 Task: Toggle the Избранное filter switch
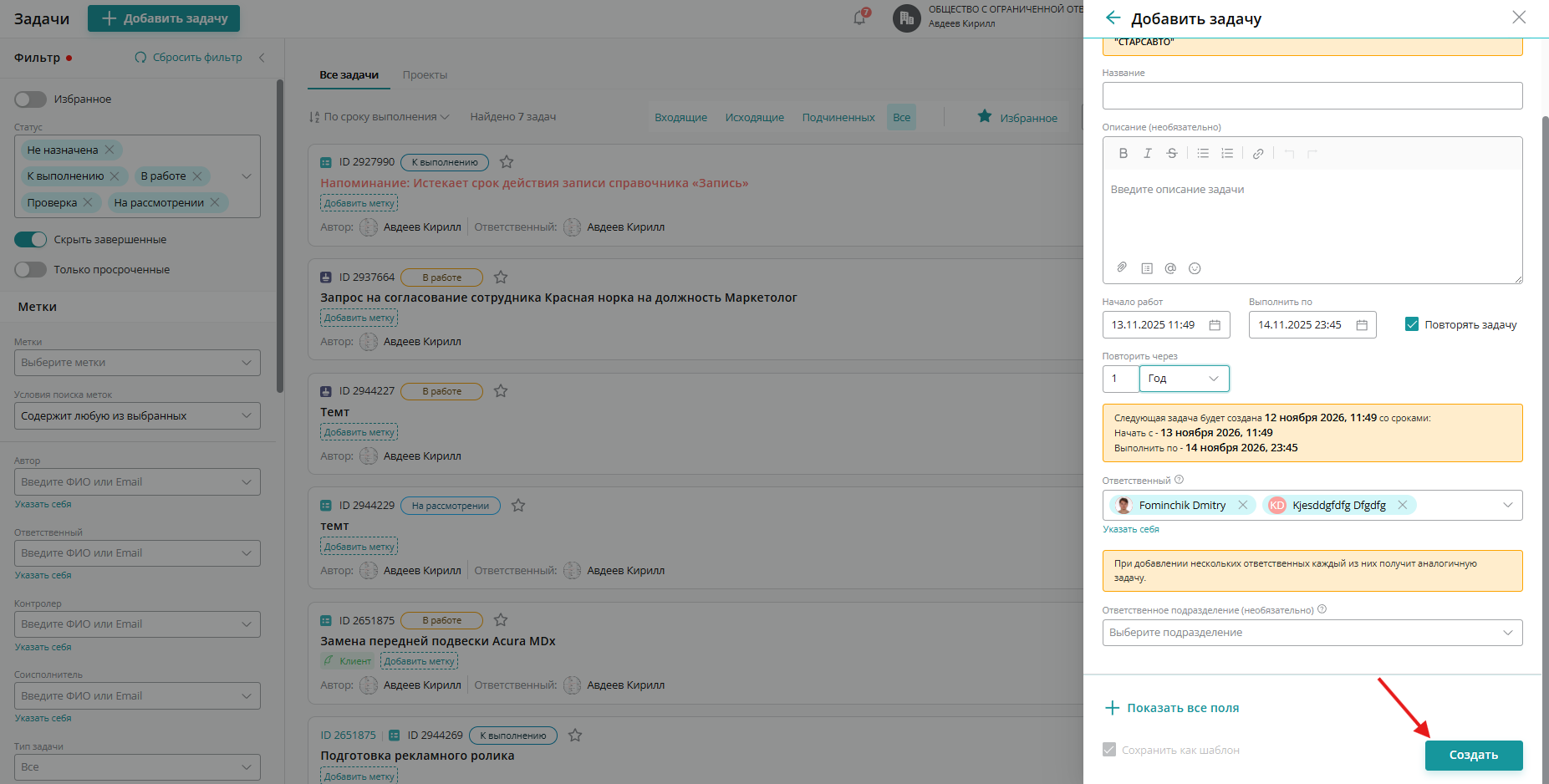click(x=31, y=99)
